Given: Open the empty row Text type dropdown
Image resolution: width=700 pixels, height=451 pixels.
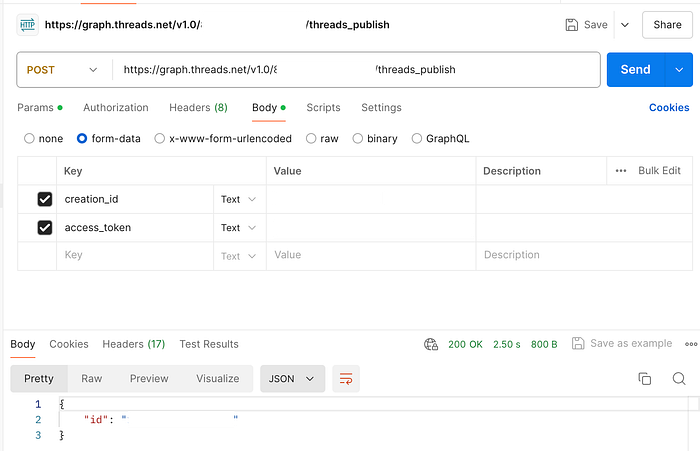Looking at the screenshot, I should (x=239, y=256).
